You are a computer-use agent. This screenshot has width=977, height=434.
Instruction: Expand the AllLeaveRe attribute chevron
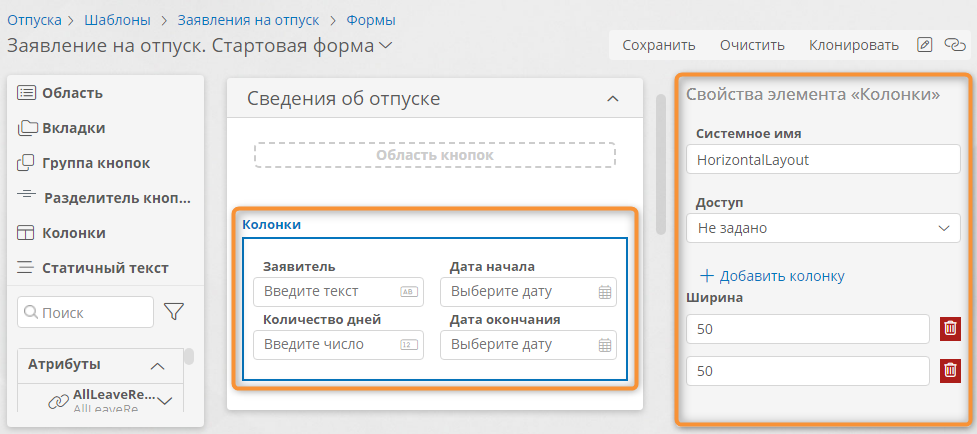click(x=165, y=400)
